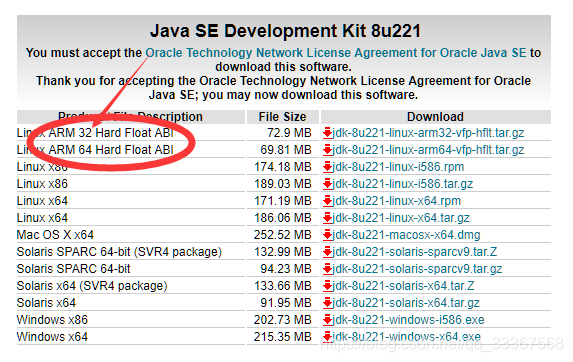Open the jdk-8u221-solaris-x64.tar.Z link
573x362 pixels.
[403, 286]
